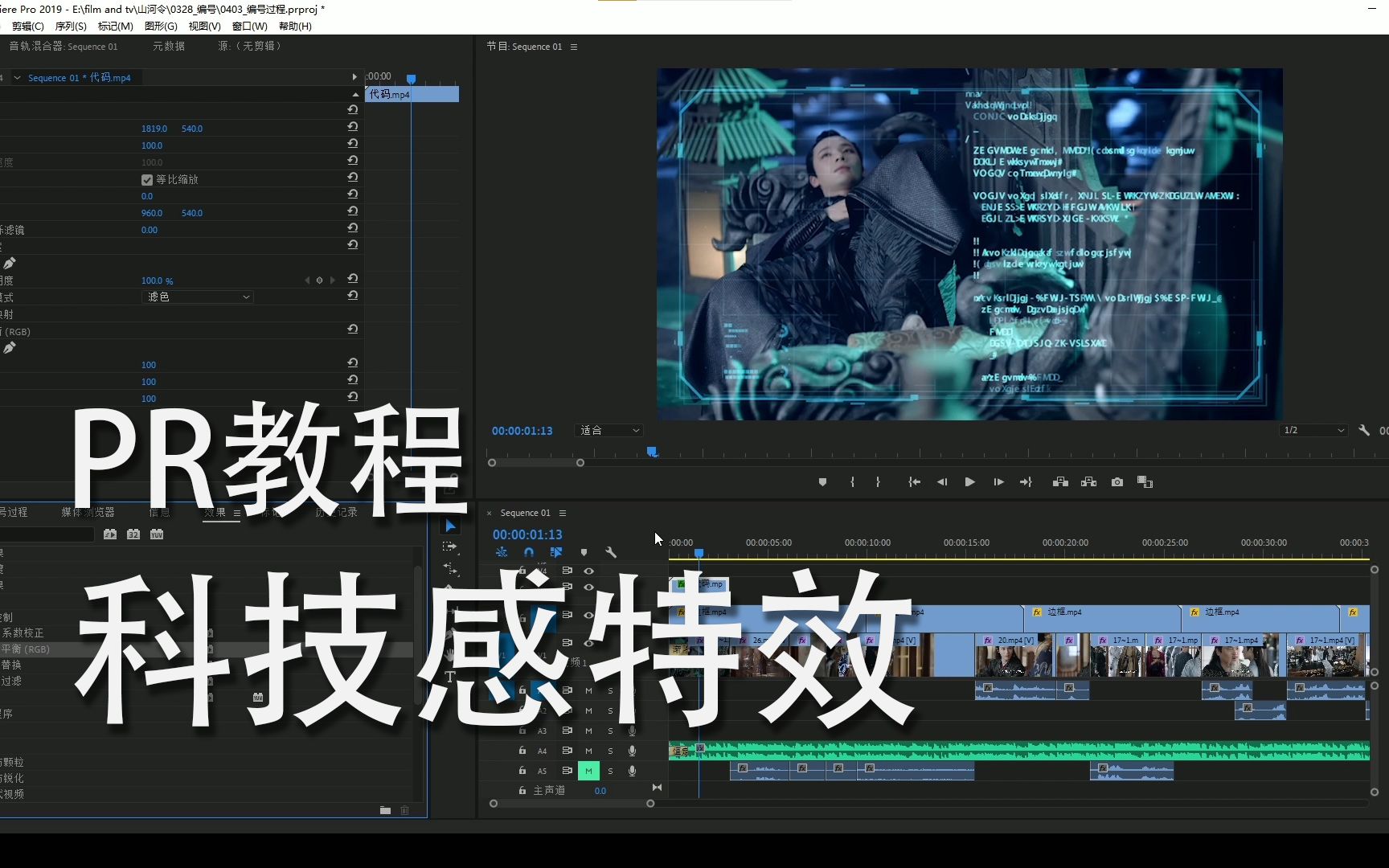Filter YUV effects icon
The image size is (1389, 868).
click(157, 534)
